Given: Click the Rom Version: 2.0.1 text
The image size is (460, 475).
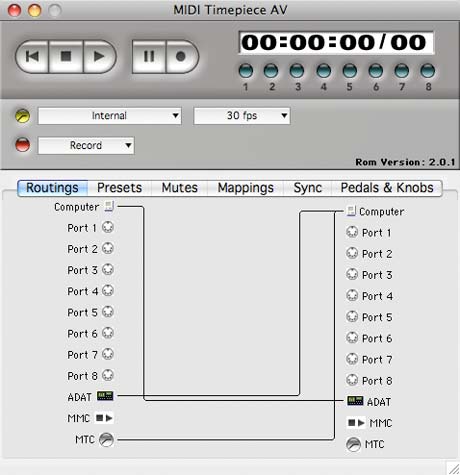Looking at the screenshot, I should coord(405,162).
